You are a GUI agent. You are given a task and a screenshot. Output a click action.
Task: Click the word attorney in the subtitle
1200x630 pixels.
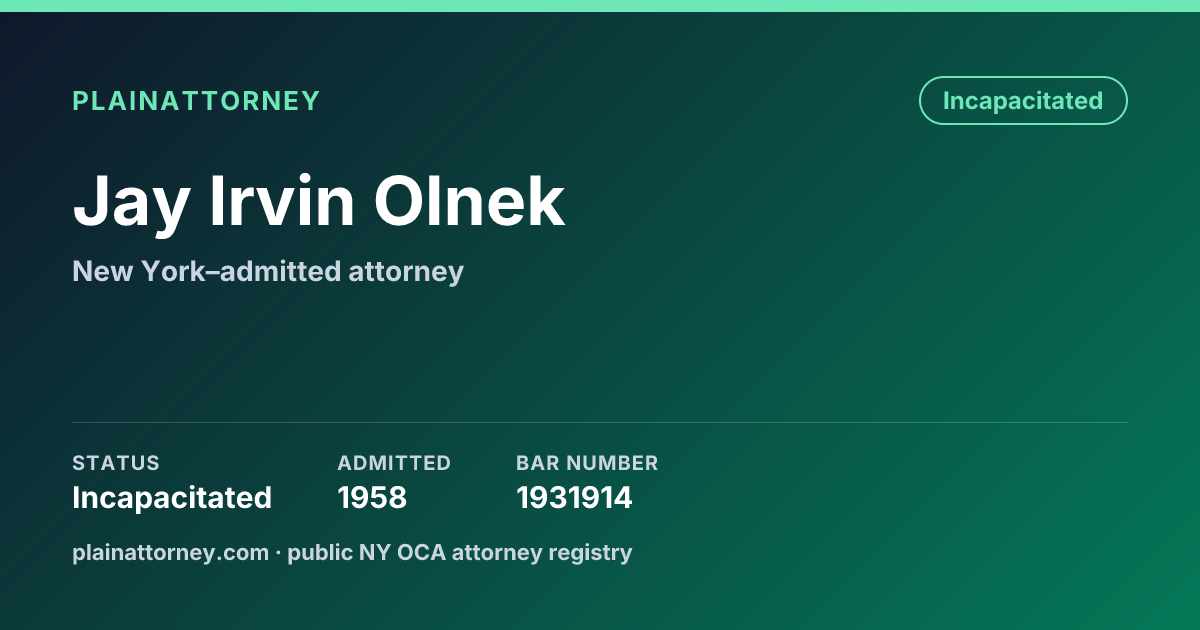(x=406, y=273)
